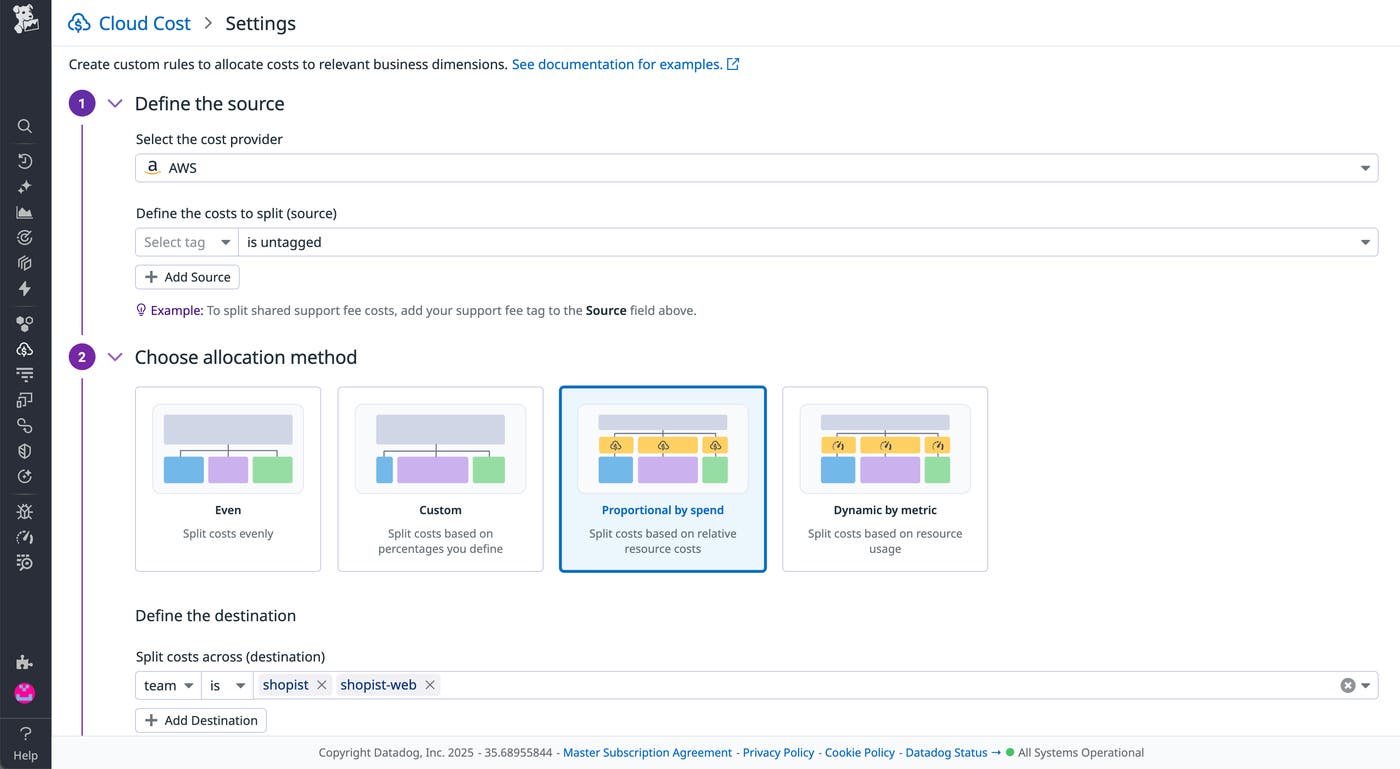Screen dimensions: 1400x769
Task: Choose the Custom allocation method
Action: pos(440,480)
